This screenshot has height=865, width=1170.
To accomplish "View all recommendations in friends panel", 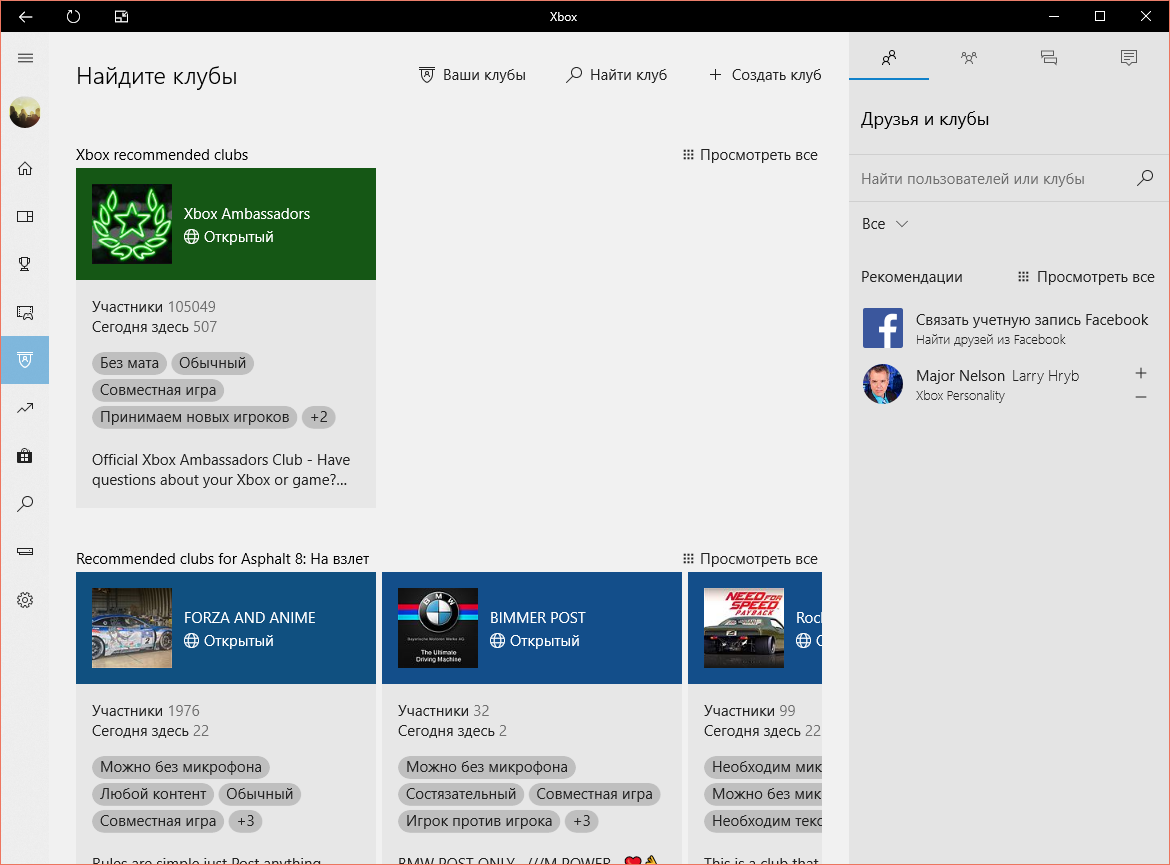I will [1086, 277].
